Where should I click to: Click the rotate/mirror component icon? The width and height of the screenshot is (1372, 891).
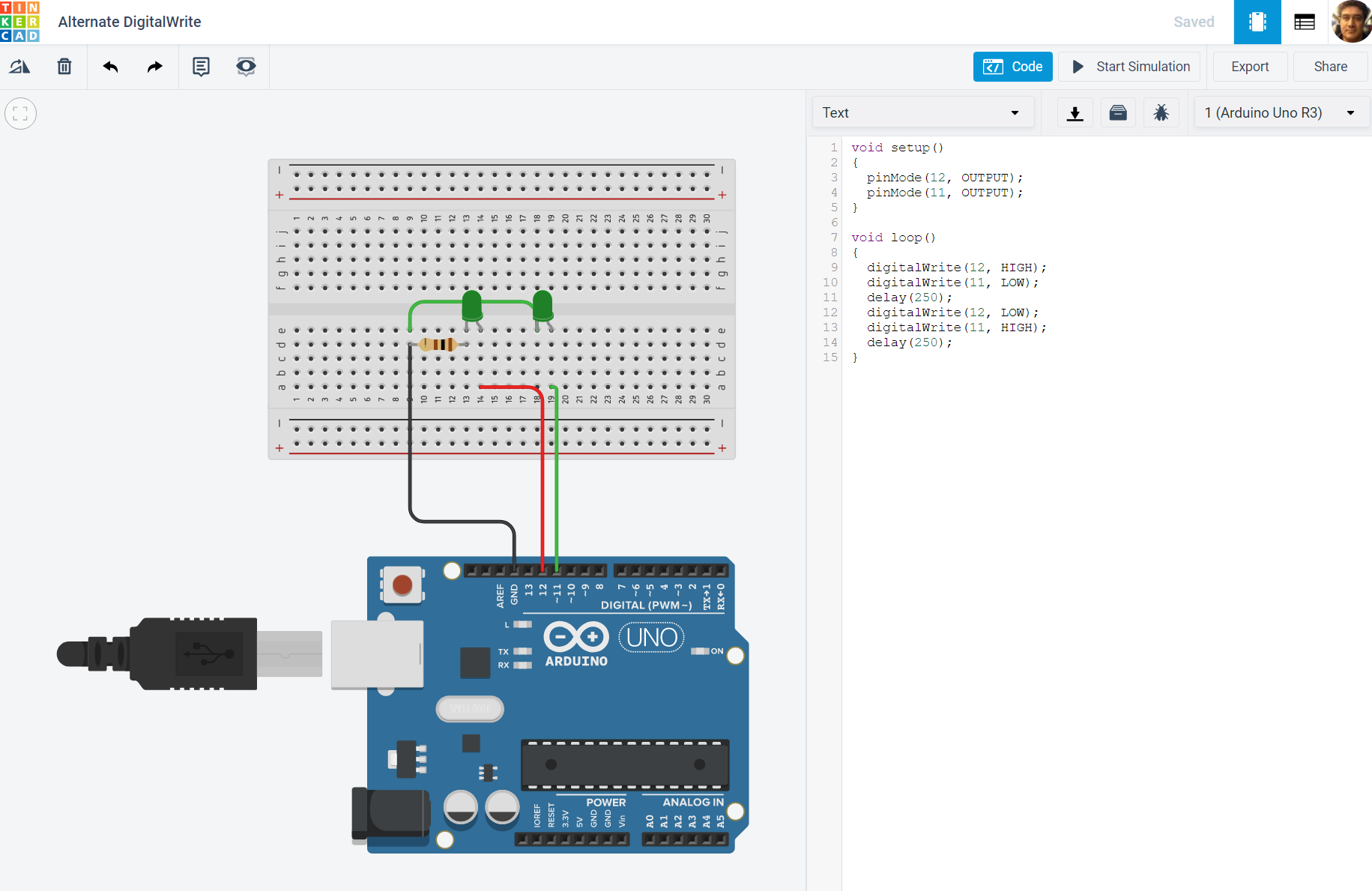click(20, 67)
